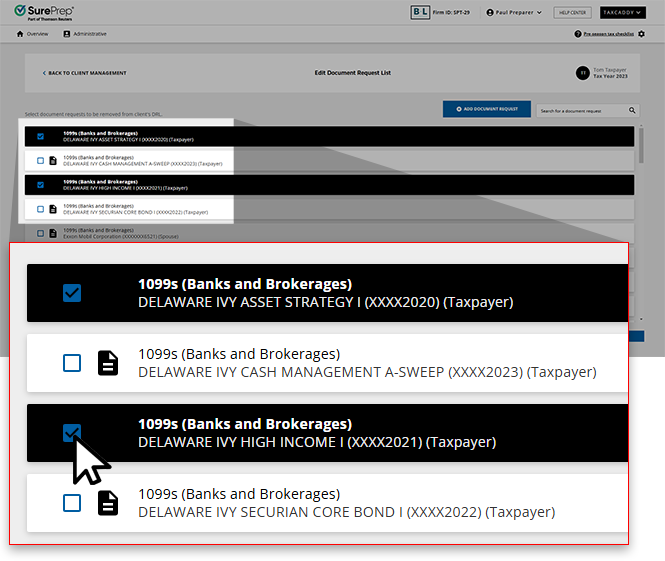The image size is (665, 561).
Task: Click document icon on small Securian Core Bond row
Action: point(53,209)
